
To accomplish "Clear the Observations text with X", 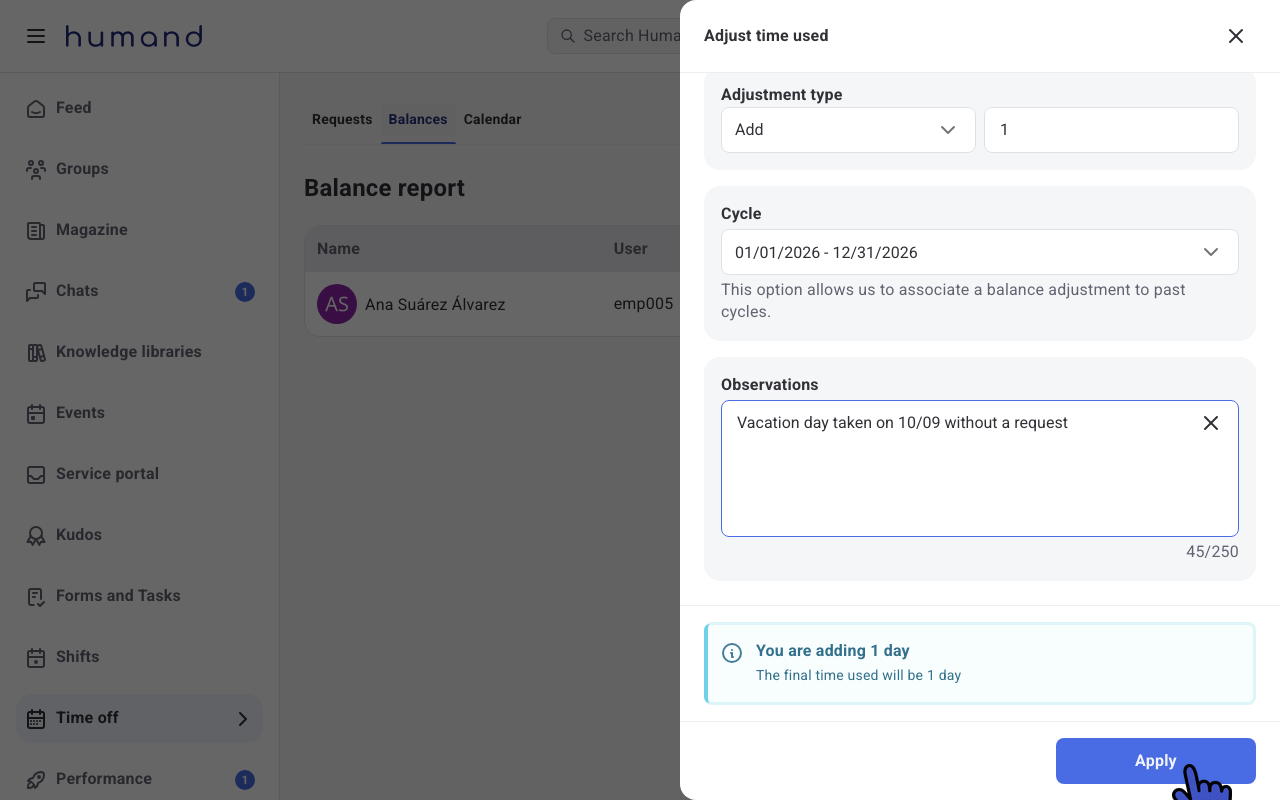I will [1210, 423].
